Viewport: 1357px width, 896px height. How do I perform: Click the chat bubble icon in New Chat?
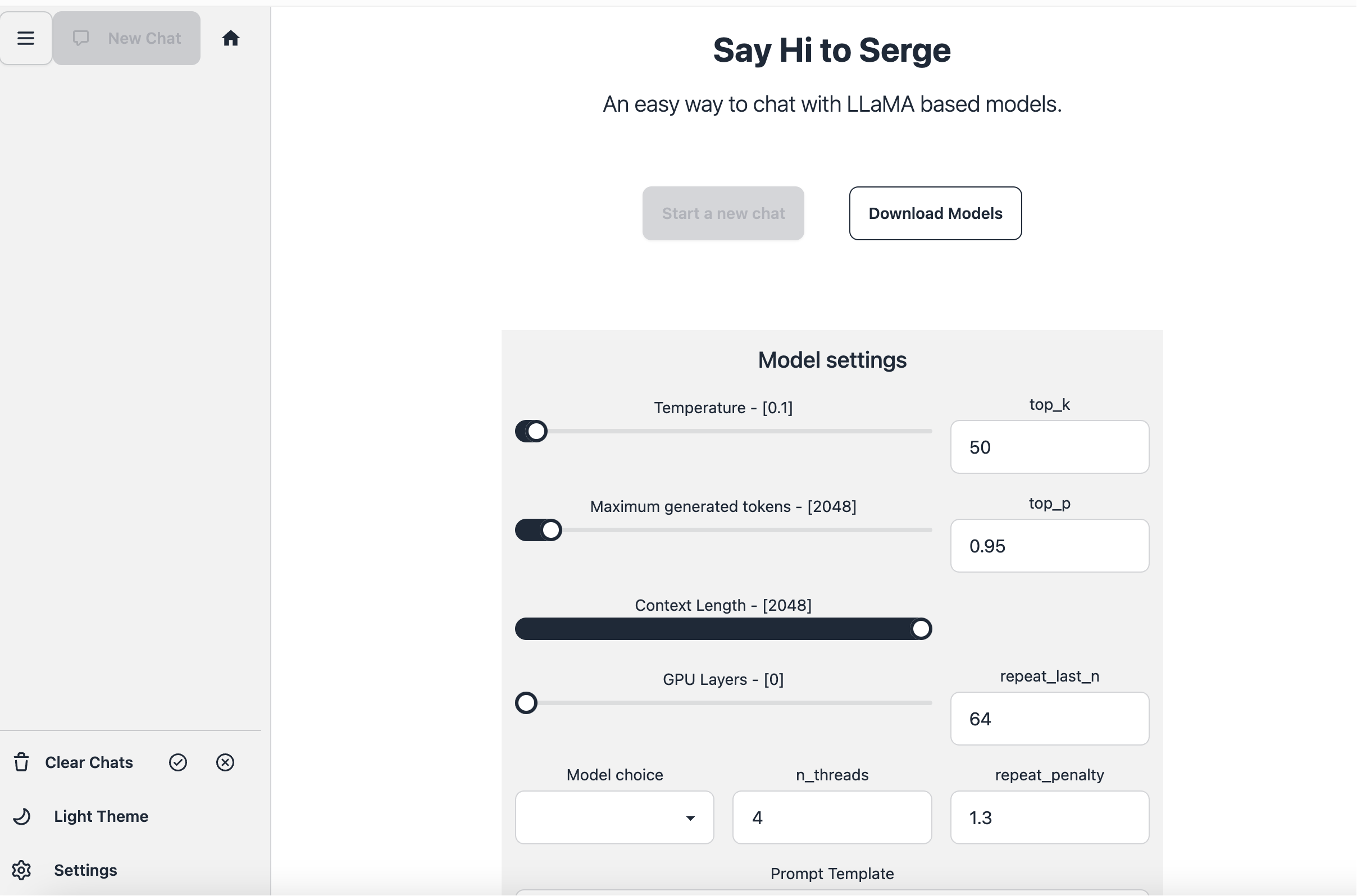pos(80,38)
